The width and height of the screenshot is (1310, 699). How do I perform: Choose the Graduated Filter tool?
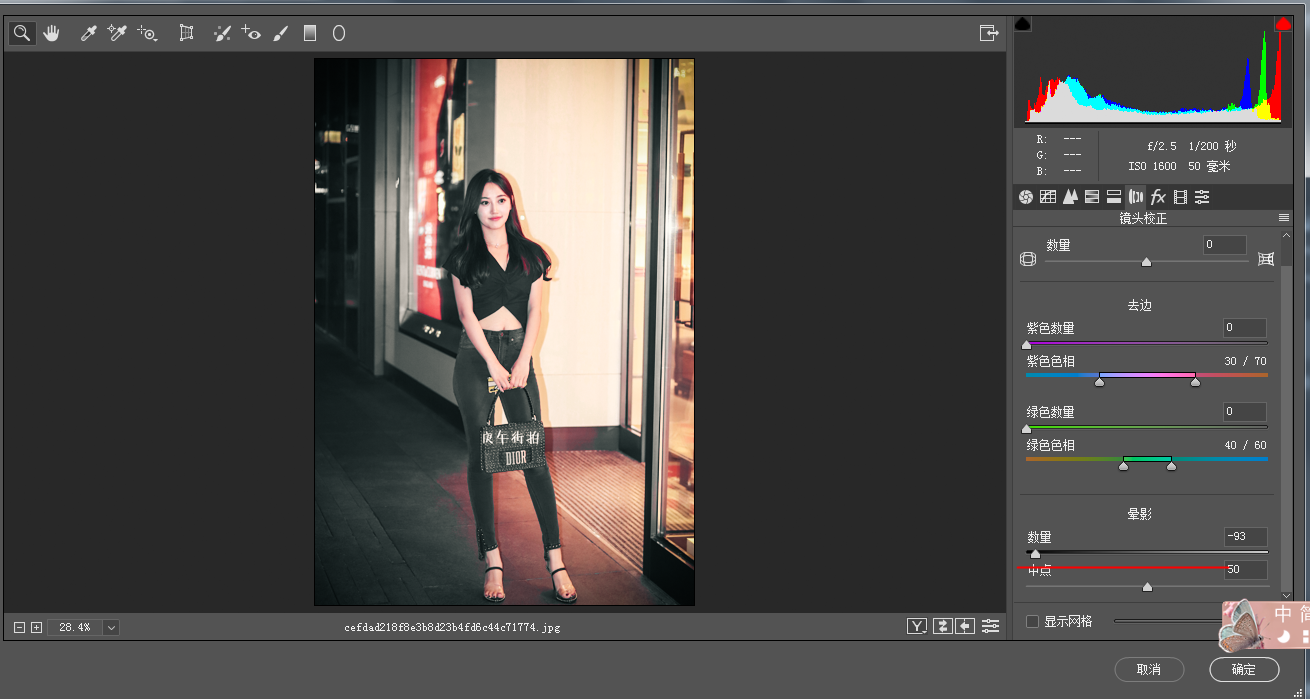click(x=310, y=34)
